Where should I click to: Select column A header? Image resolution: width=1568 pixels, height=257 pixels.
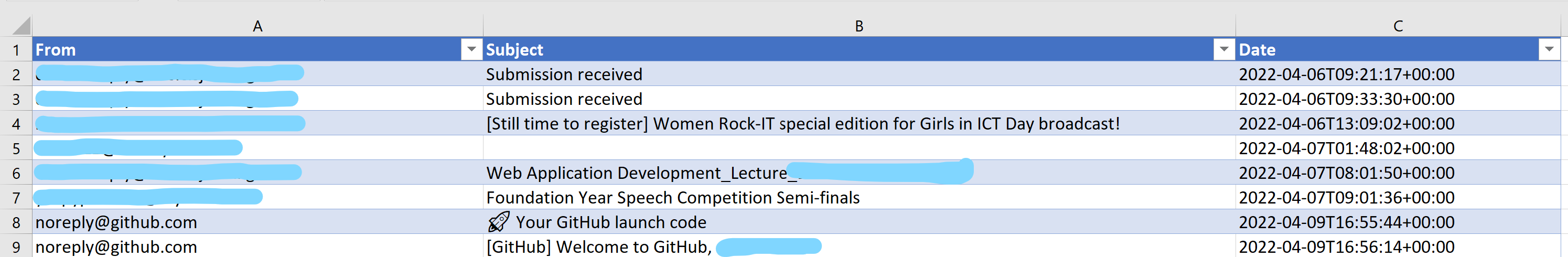257,26
